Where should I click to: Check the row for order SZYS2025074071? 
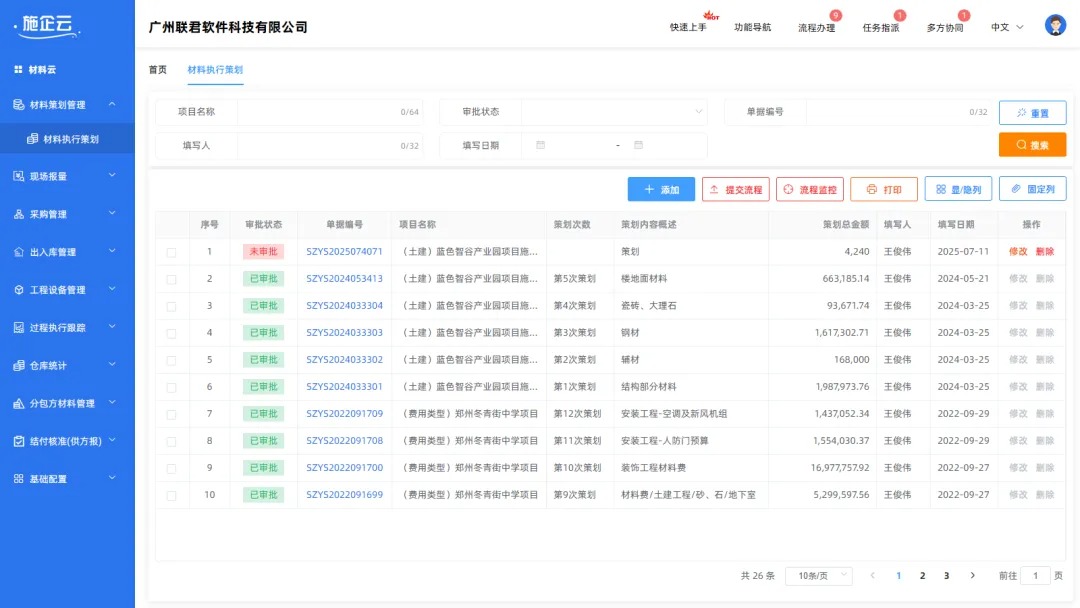pos(169,253)
